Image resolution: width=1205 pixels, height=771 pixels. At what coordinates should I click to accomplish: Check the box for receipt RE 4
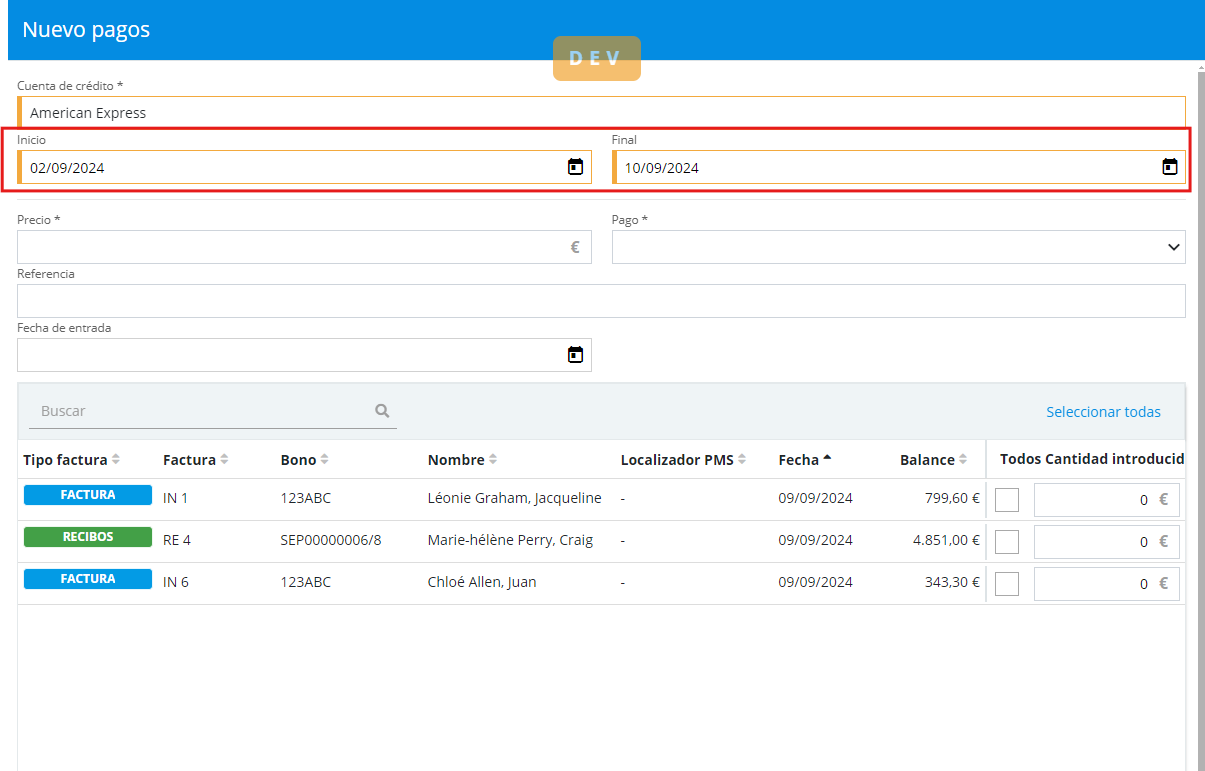pyautogui.click(x=1007, y=542)
